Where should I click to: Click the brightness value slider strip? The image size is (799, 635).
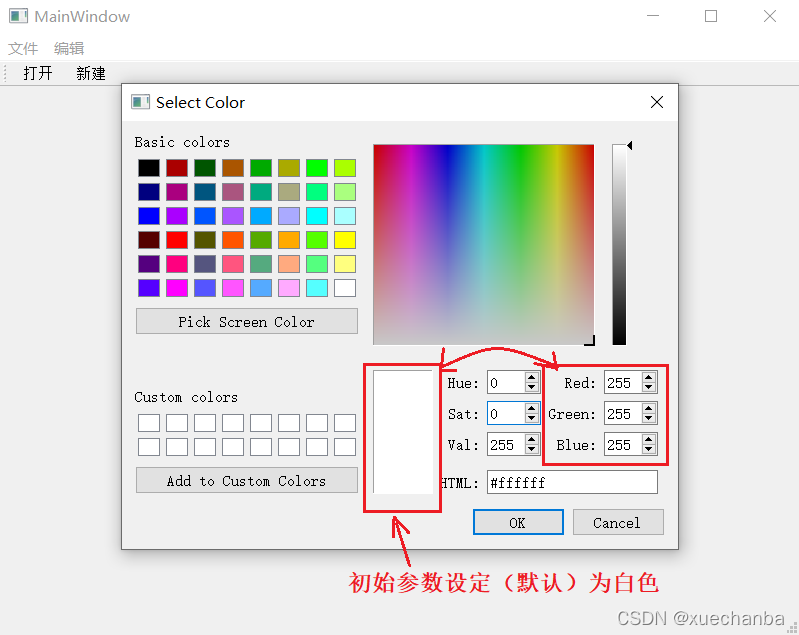coord(619,245)
